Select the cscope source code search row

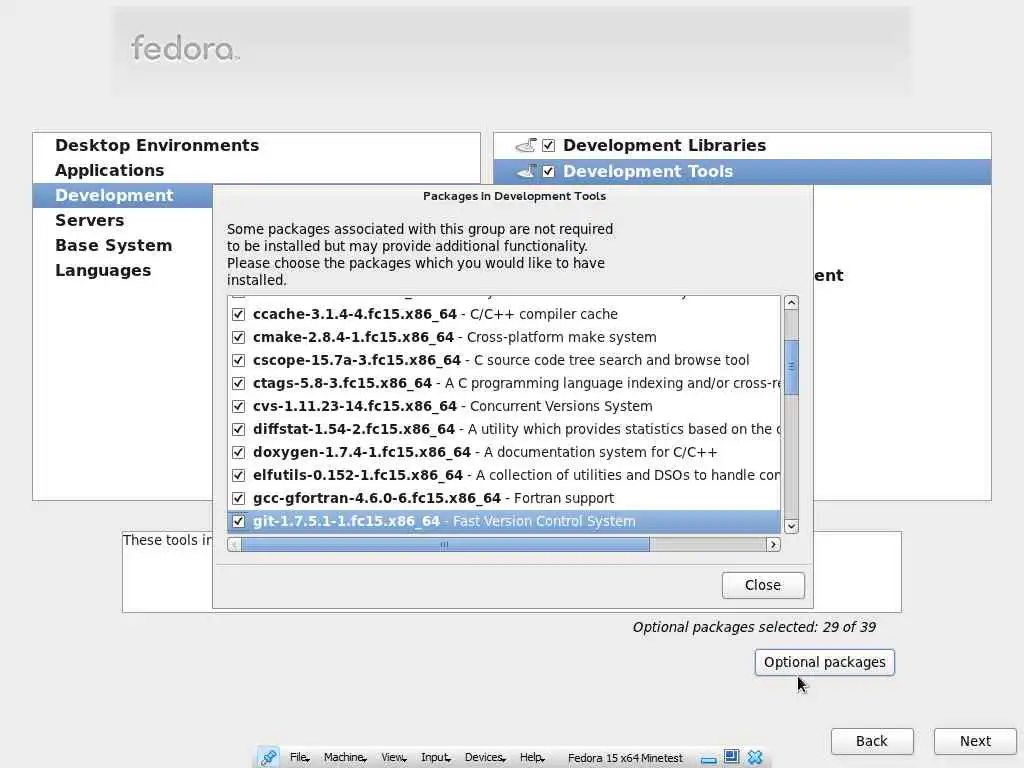coord(504,360)
